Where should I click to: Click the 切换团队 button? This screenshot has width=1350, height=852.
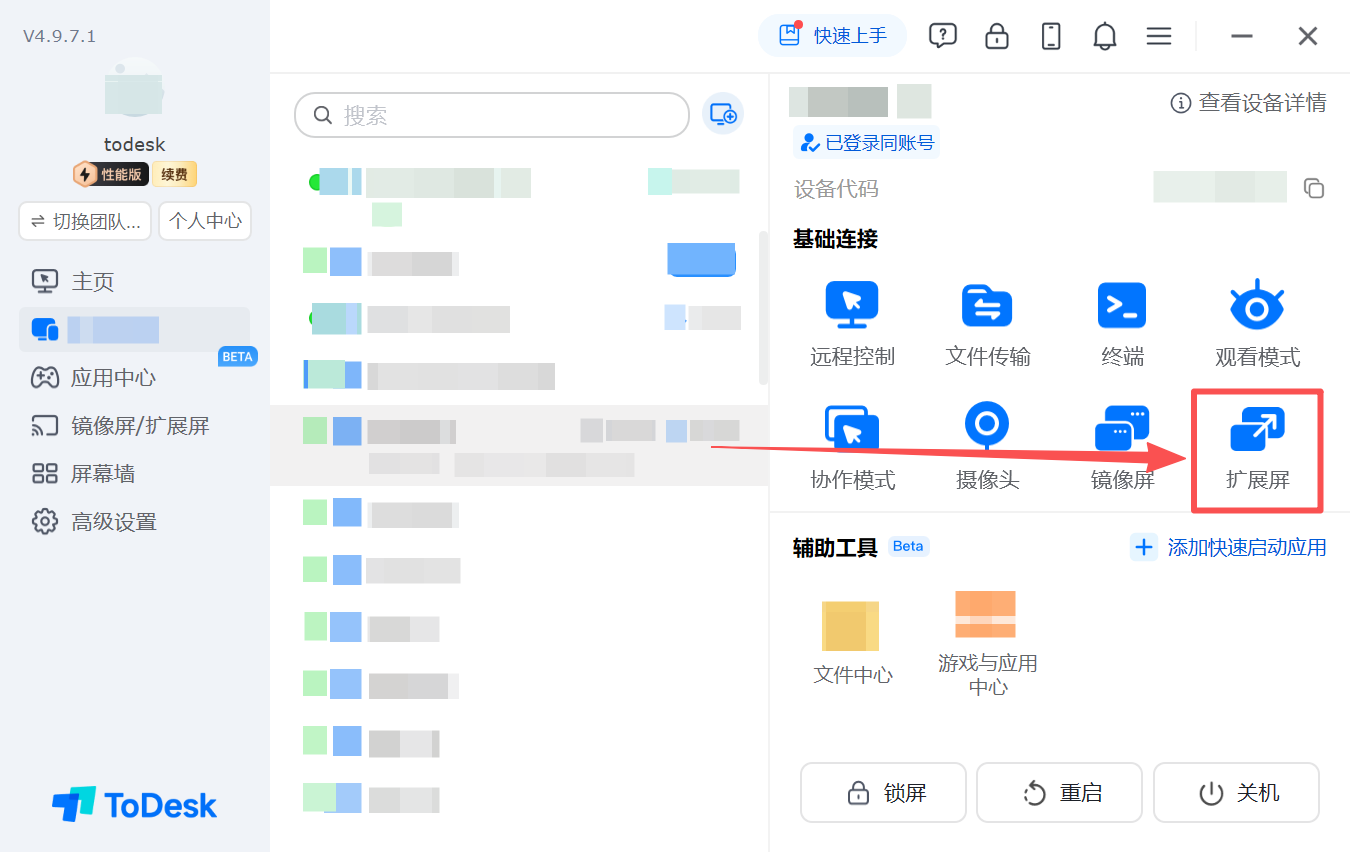[85, 221]
